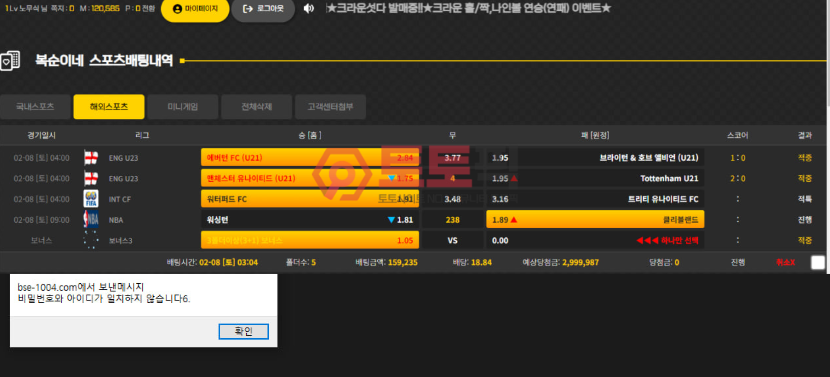Click the 승 [홈] column header
This screenshot has height=377, width=830.
310,136
